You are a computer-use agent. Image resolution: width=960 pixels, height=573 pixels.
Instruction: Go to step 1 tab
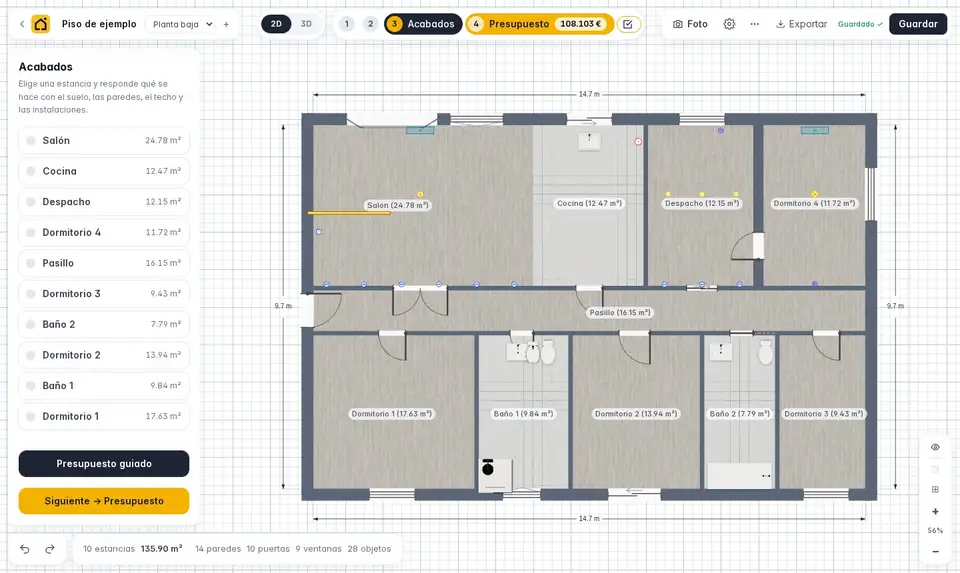point(347,24)
